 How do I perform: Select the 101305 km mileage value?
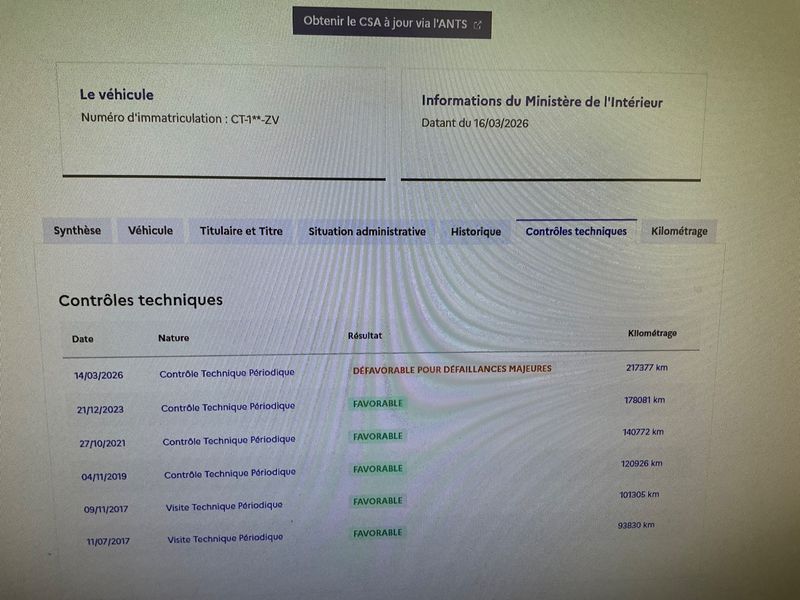(x=639, y=494)
